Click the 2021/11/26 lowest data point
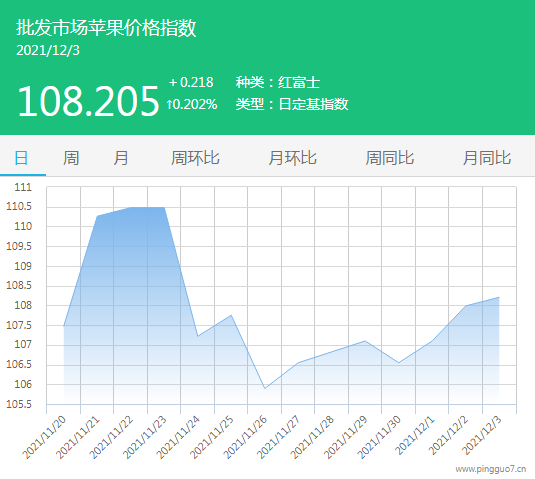The image size is (535, 479). 265,388
